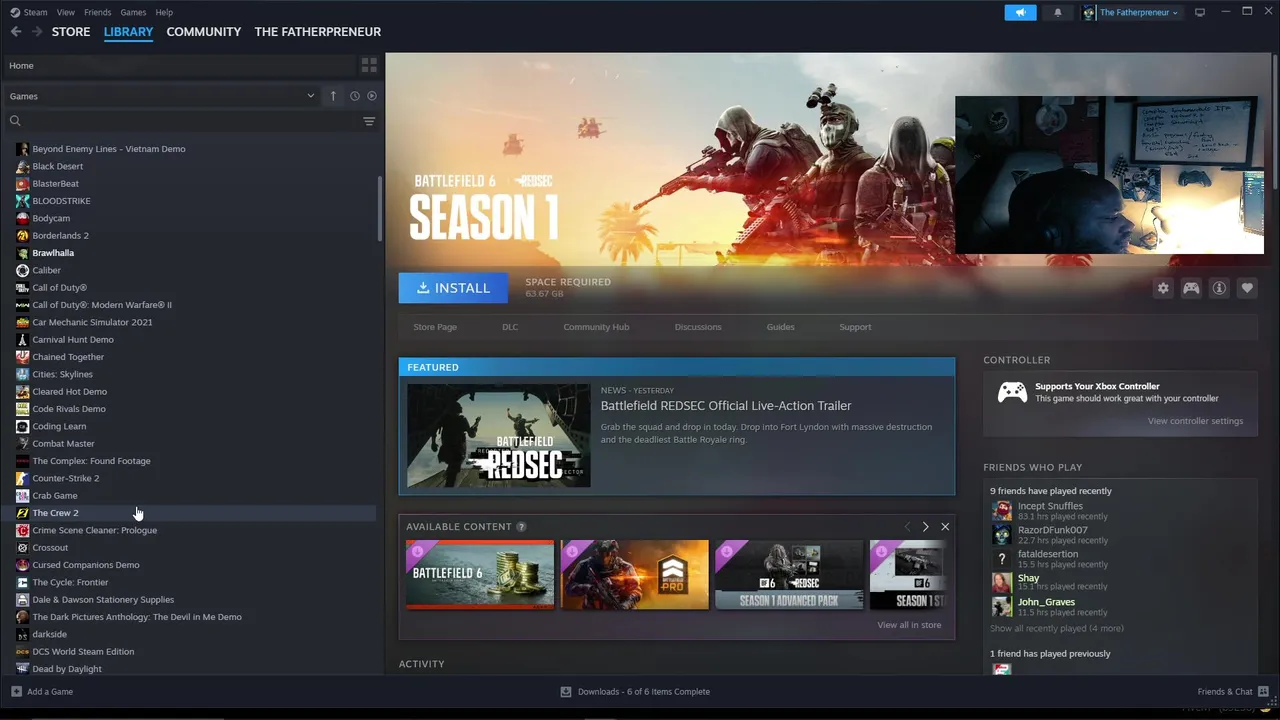This screenshot has width=1280, height=720.
Task: Open the Support link
Action: click(x=855, y=327)
